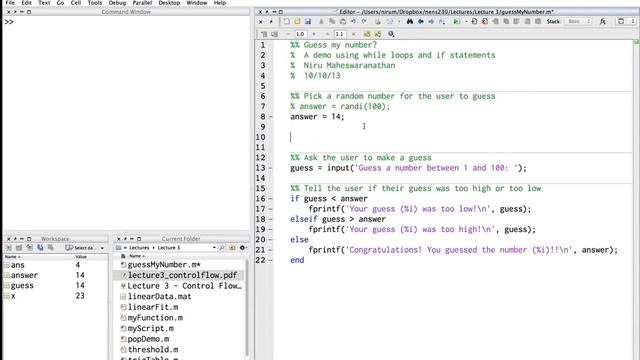Viewport: 640px width, 360px height.
Task: Click the set breakpoint icon in Editor toolbar
Action: 474,22
